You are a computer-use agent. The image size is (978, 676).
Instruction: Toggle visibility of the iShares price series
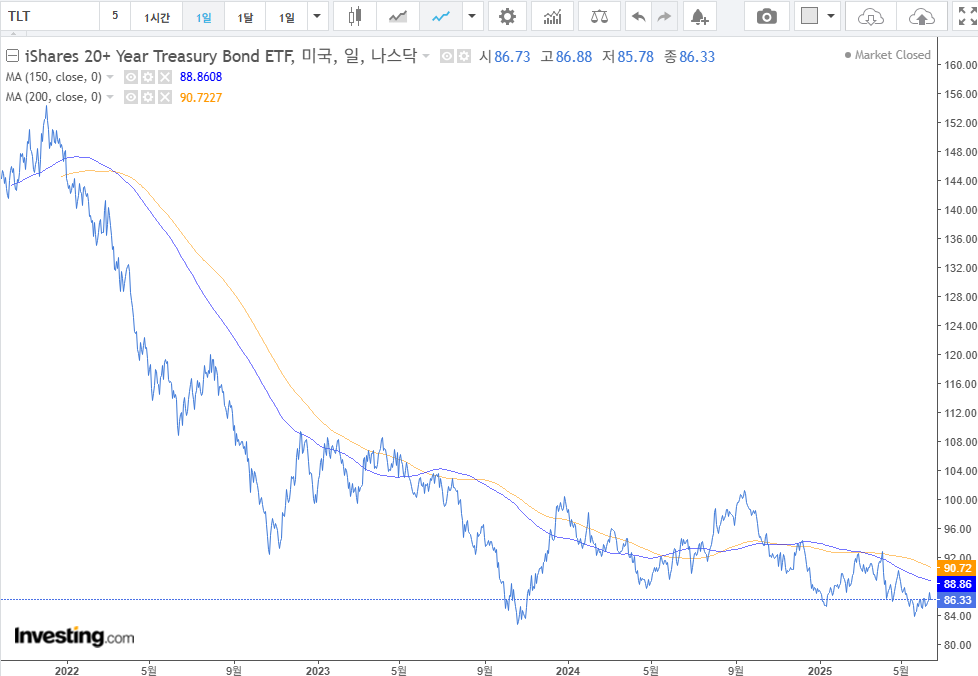coord(447,57)
